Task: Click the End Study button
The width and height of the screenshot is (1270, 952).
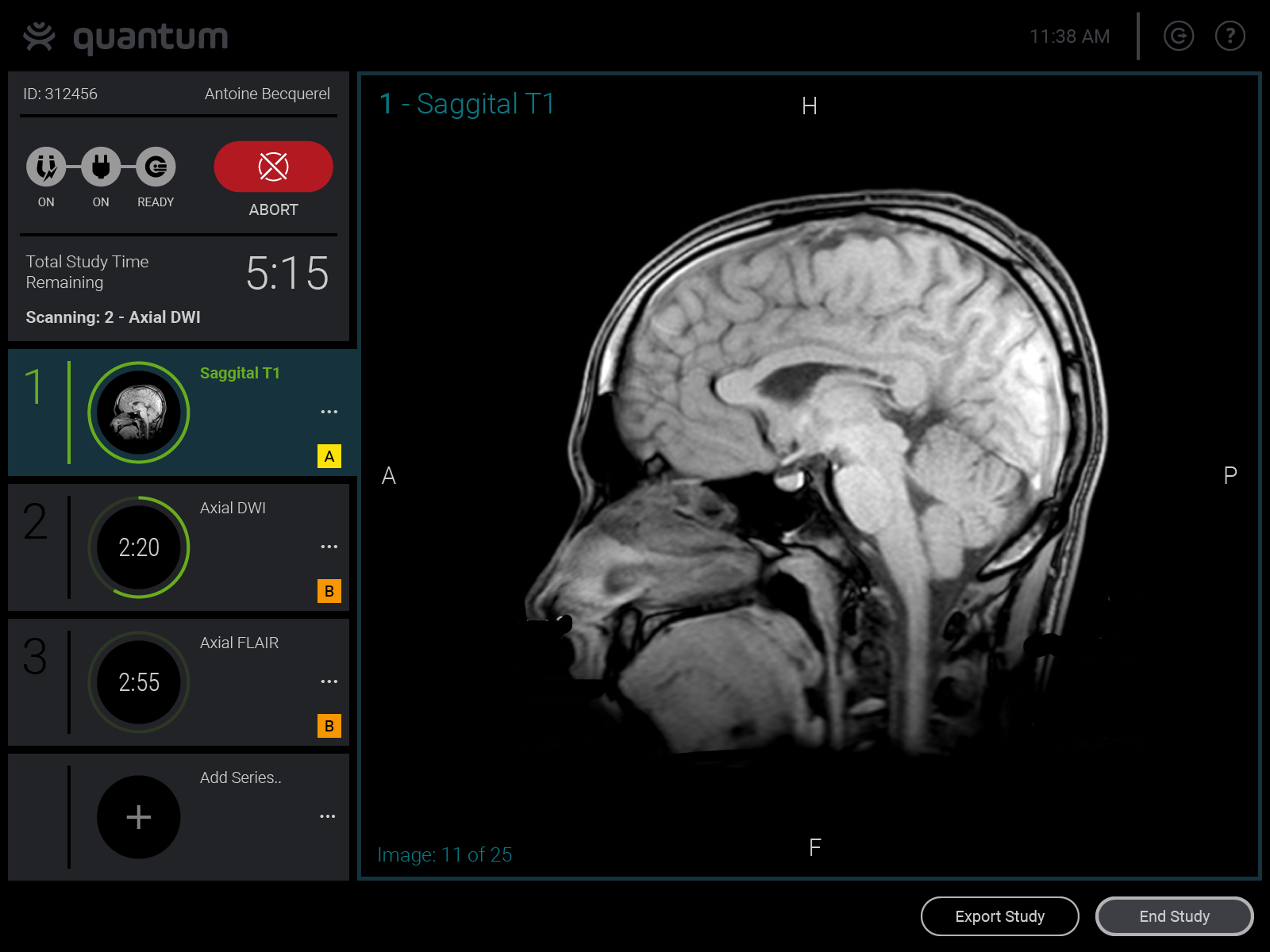Action: [1174, 916]
